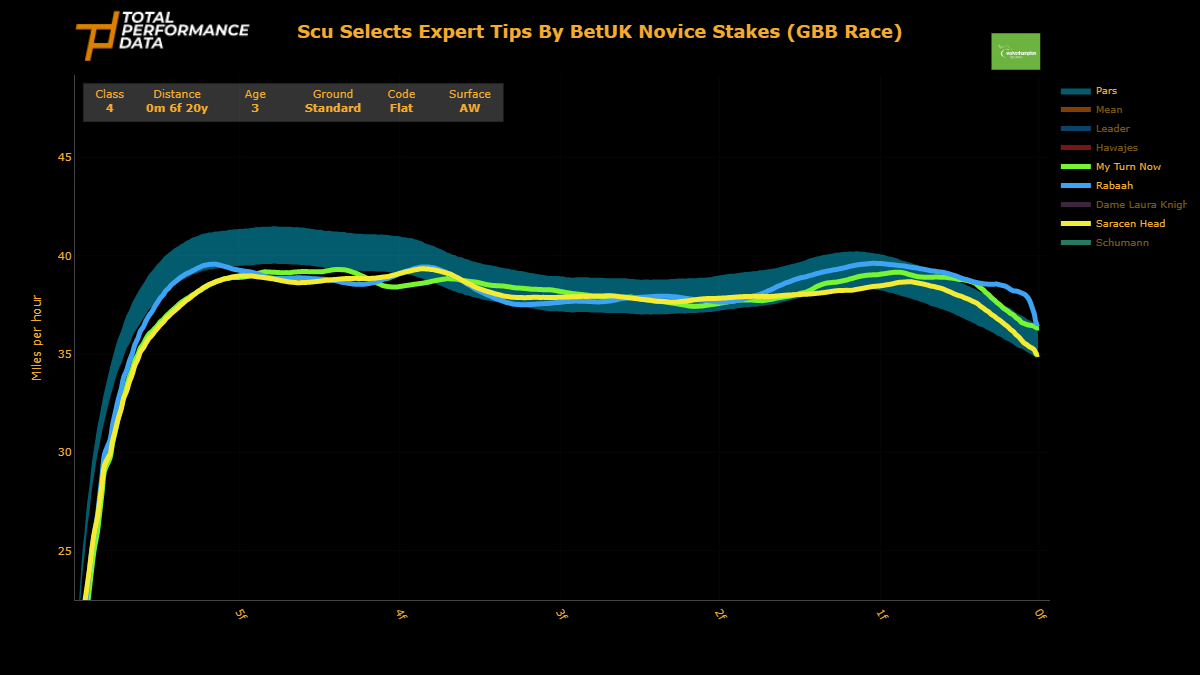Hide the Rabaah trace via legend
1200x675 pixels.
(1114, 186)
